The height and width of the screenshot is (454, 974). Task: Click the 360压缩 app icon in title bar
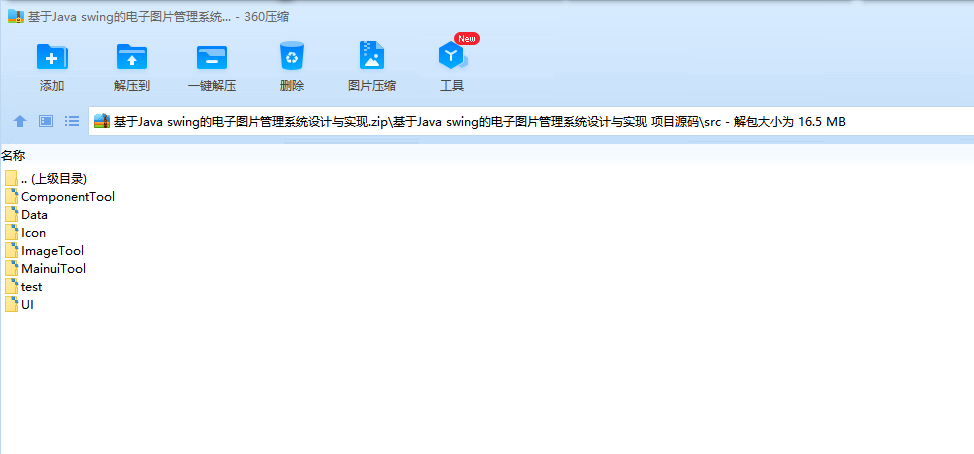(x=16, y=17)
